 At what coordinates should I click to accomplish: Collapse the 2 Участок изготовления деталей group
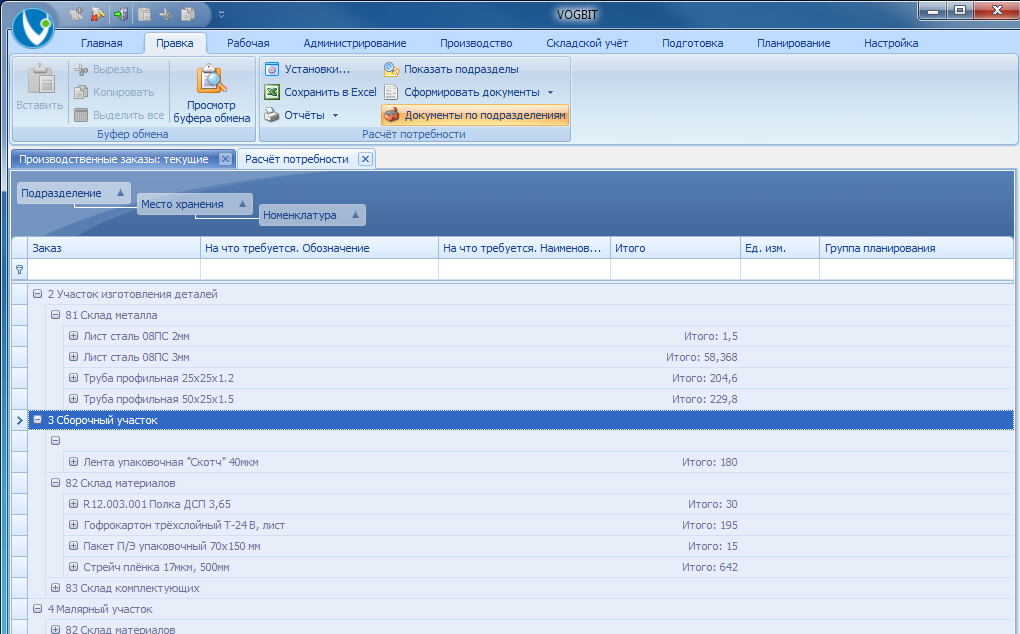click(x=37, y=294)
